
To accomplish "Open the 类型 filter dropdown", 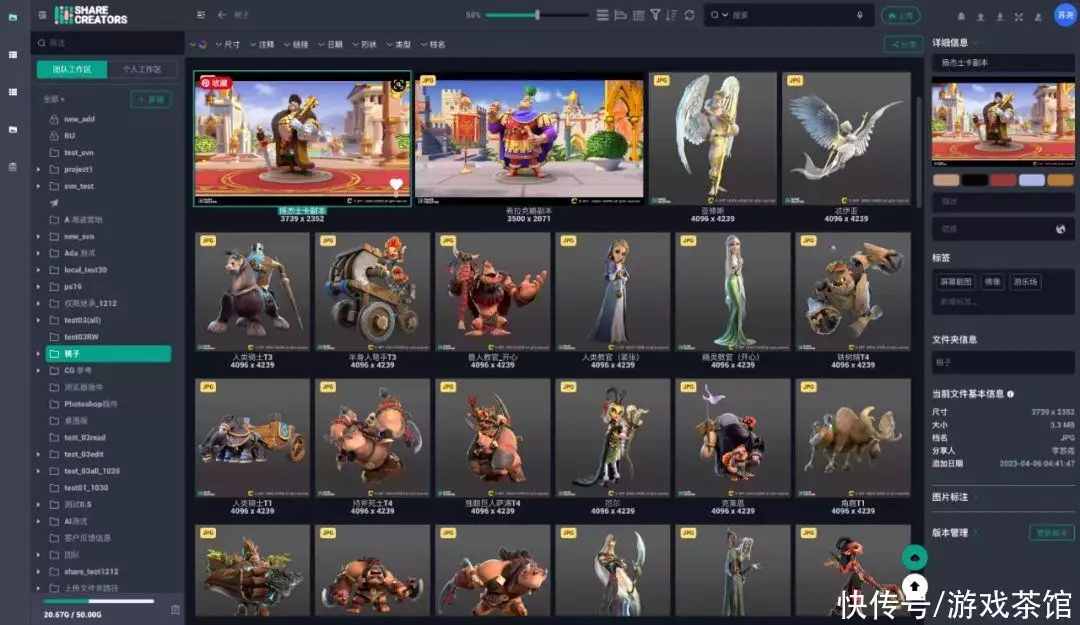I will tap(399, 45).
